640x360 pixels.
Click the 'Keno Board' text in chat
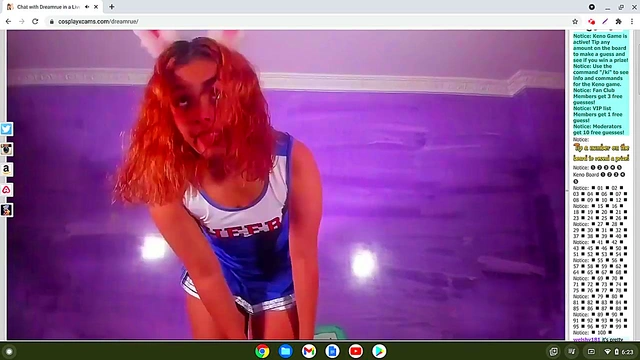[x=586, y=175]
